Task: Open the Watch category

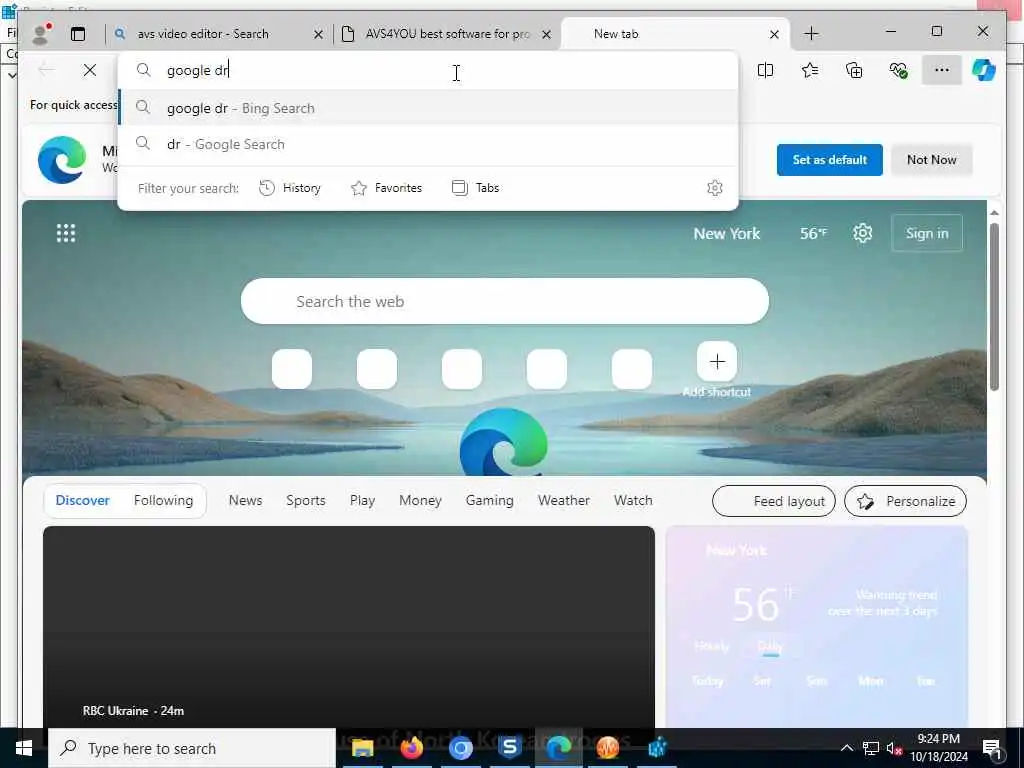Action: point(633,500)
